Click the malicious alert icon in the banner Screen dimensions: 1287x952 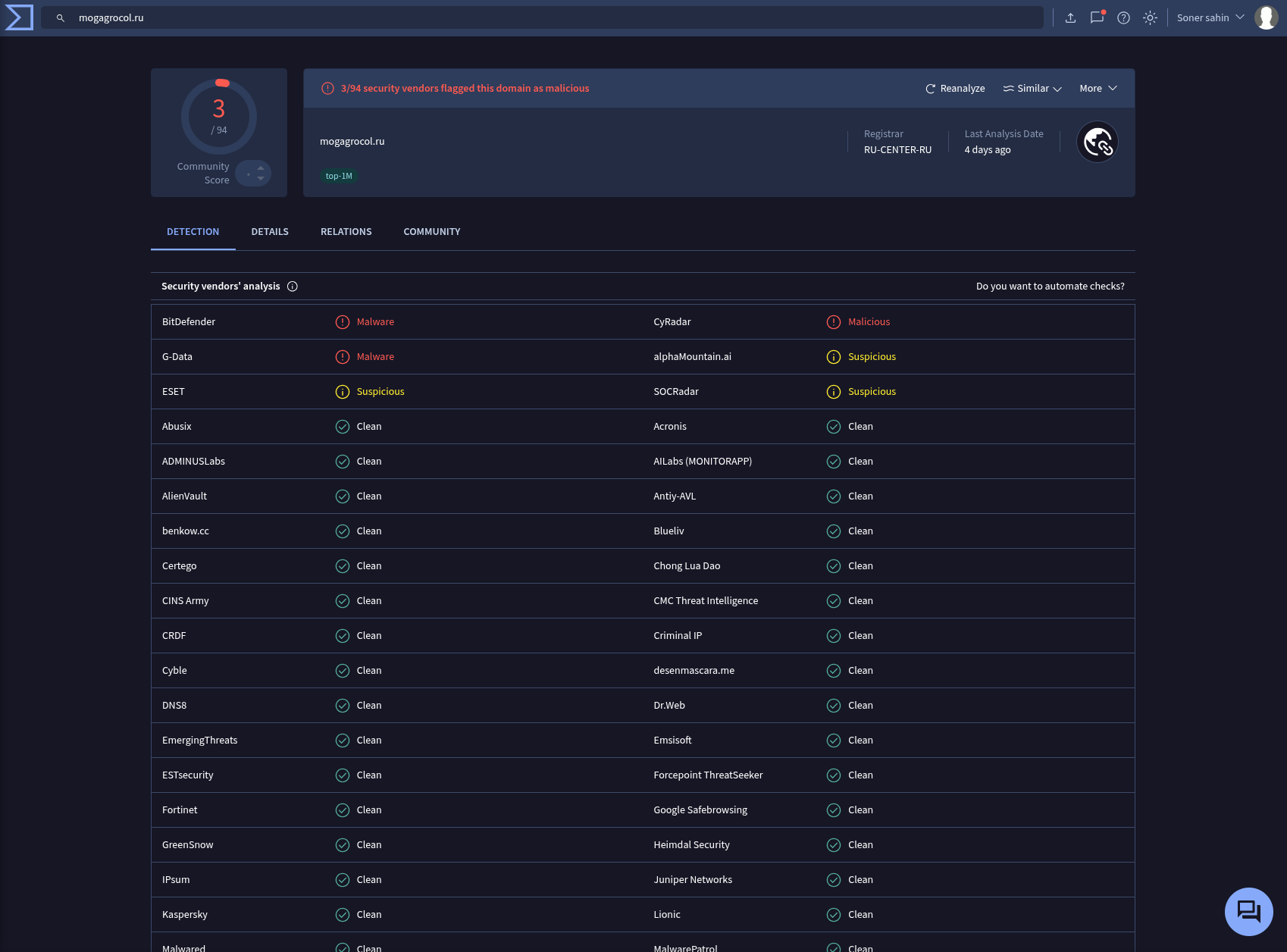click(x=327, y=89)
